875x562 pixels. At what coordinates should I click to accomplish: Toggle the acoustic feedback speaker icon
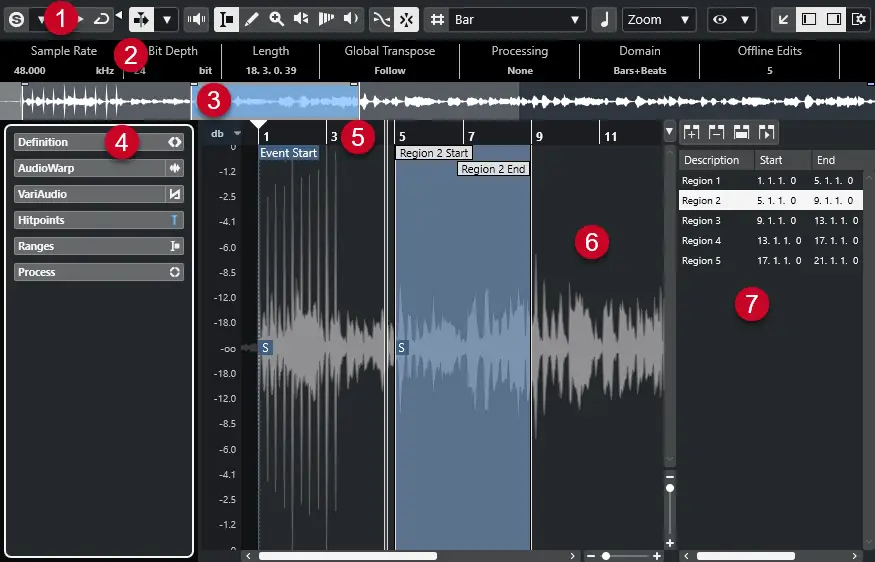click(196, 20)
